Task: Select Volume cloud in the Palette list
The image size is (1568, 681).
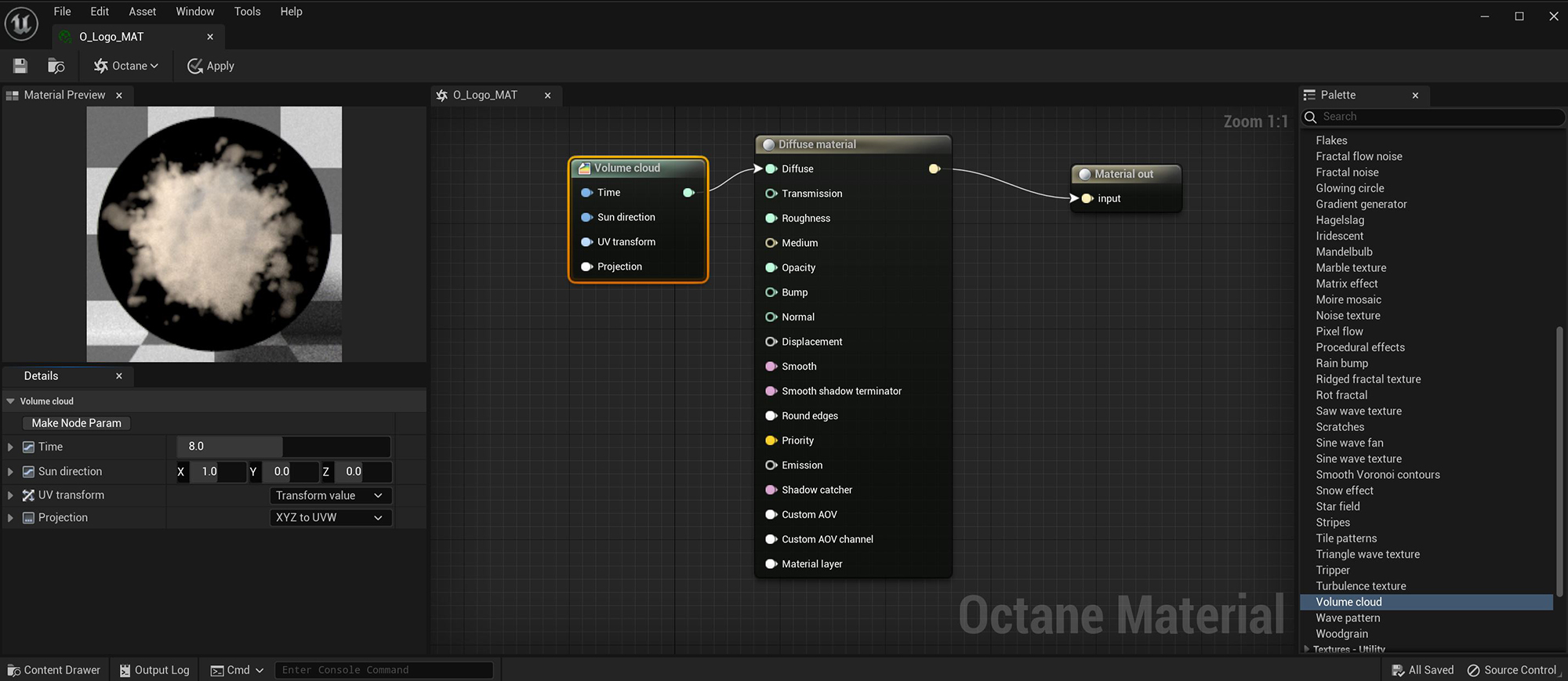Action: (1426, 602)
